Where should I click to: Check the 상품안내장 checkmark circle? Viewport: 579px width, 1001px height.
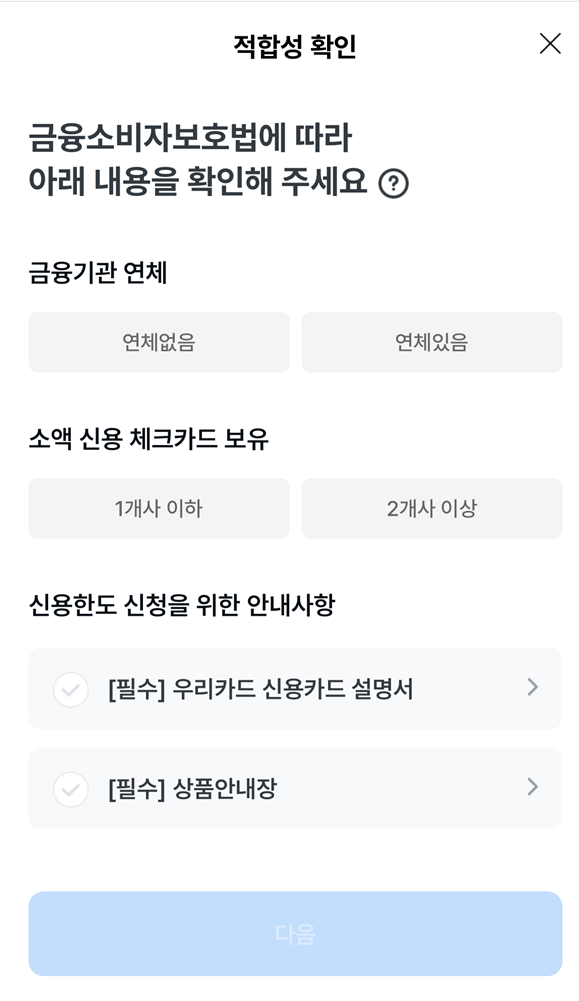(x=70, y=789)
